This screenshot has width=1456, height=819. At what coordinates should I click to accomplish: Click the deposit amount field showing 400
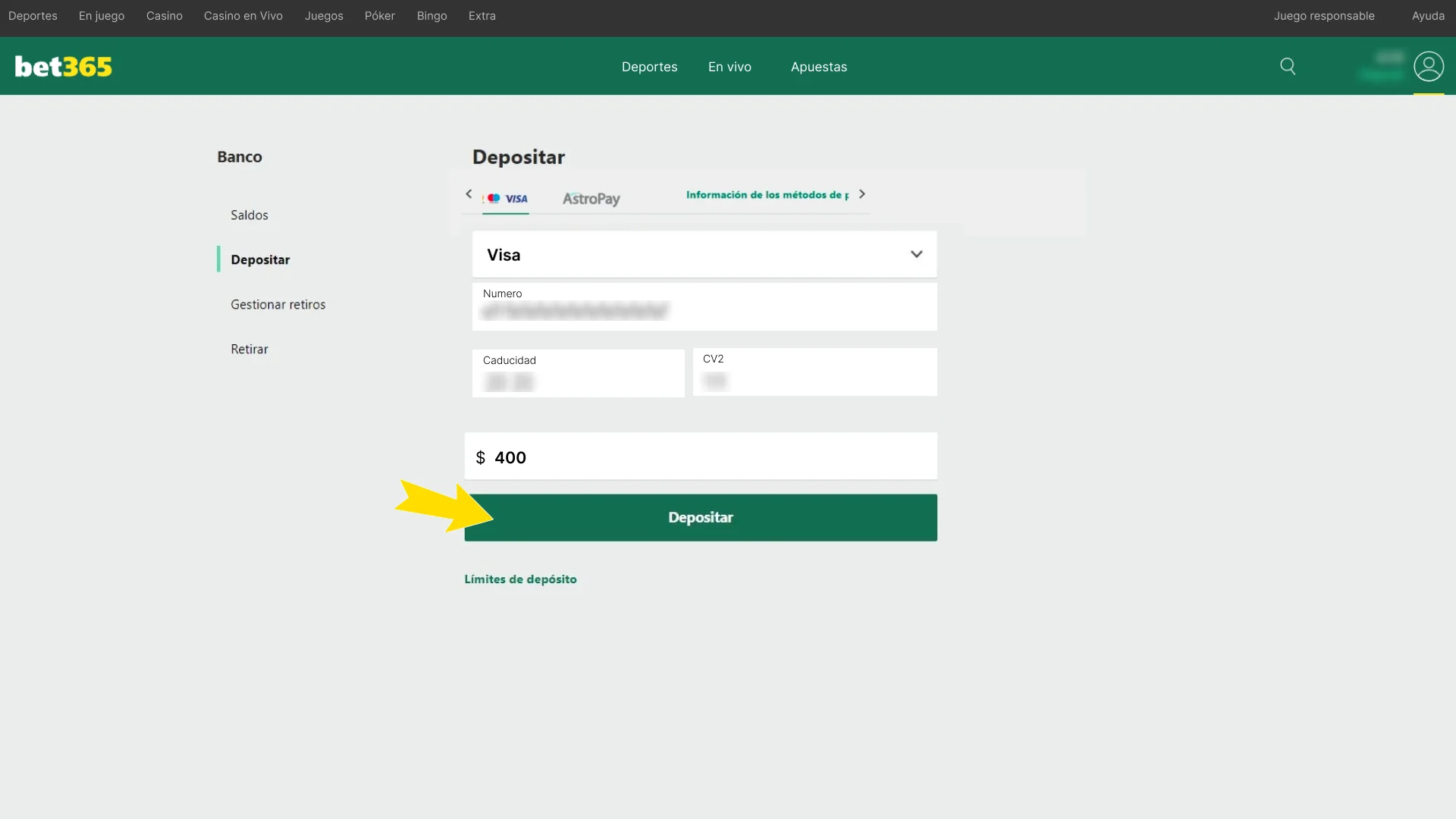point(701,456)
